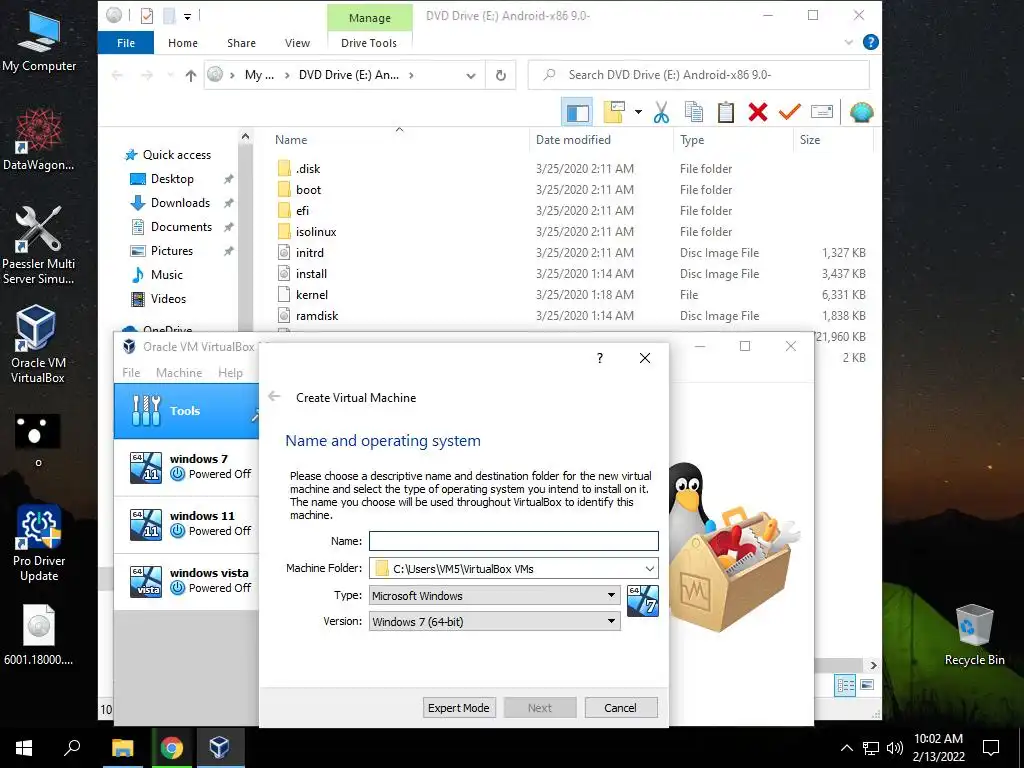Click the dialog help question mark button
Screen dimensions: 1024x768
coord(600,358)
